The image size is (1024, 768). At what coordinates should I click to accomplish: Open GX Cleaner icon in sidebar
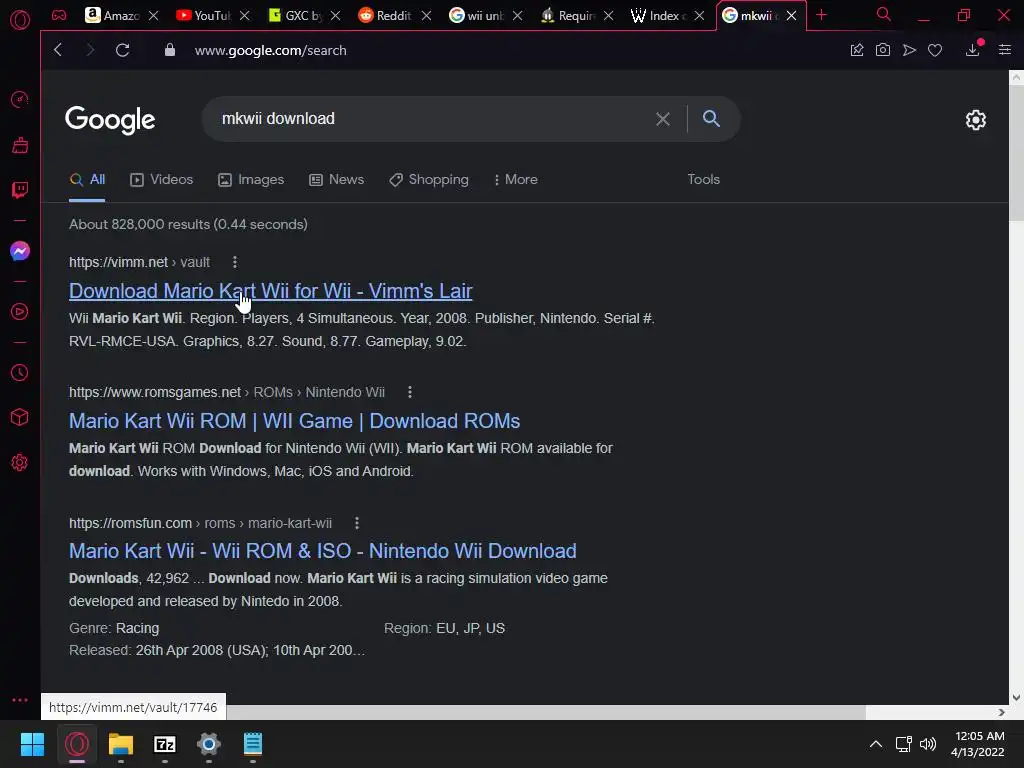(20, 145)
